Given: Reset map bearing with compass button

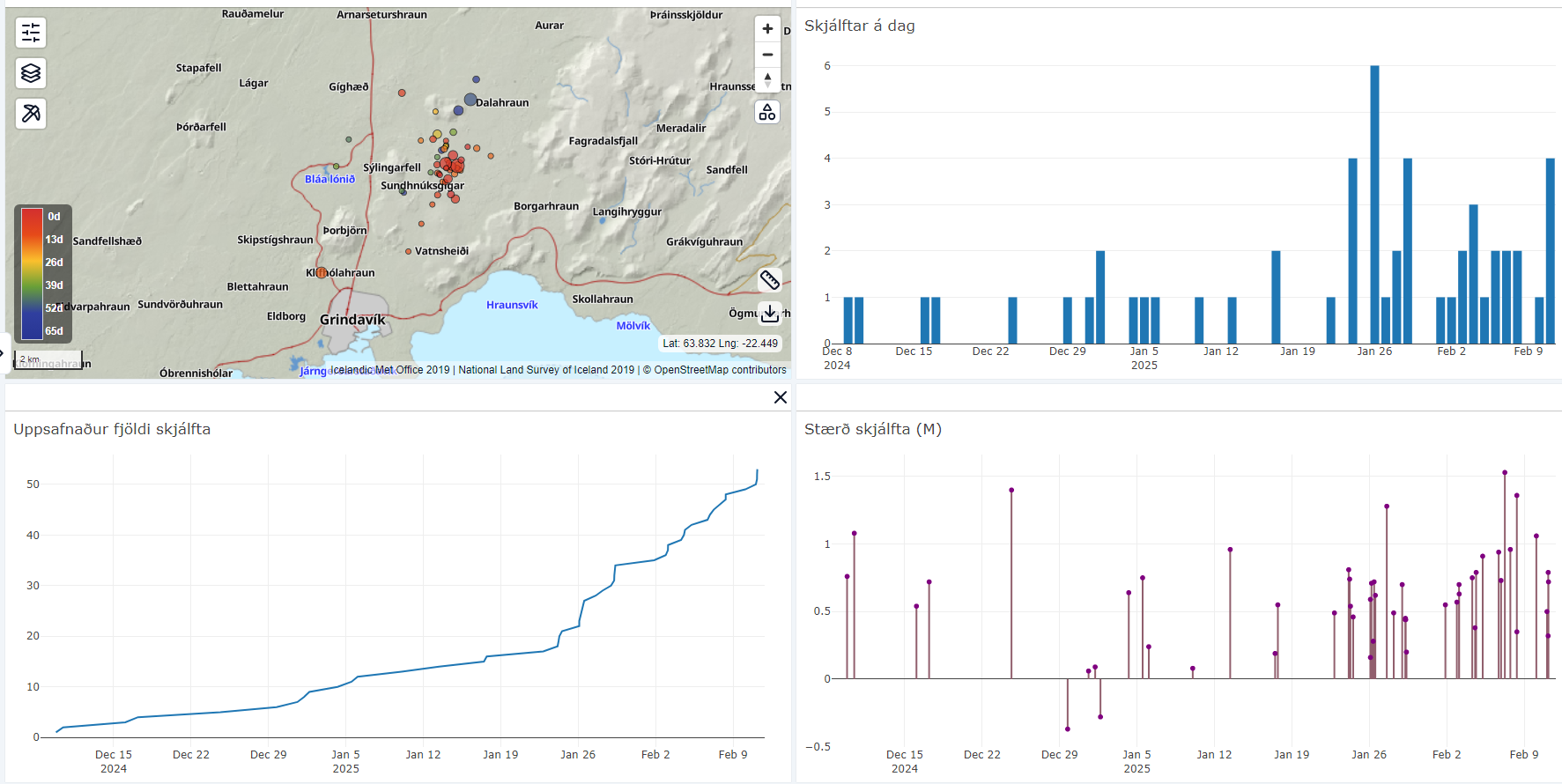Looking at the screenshot, I should [767, 80].
